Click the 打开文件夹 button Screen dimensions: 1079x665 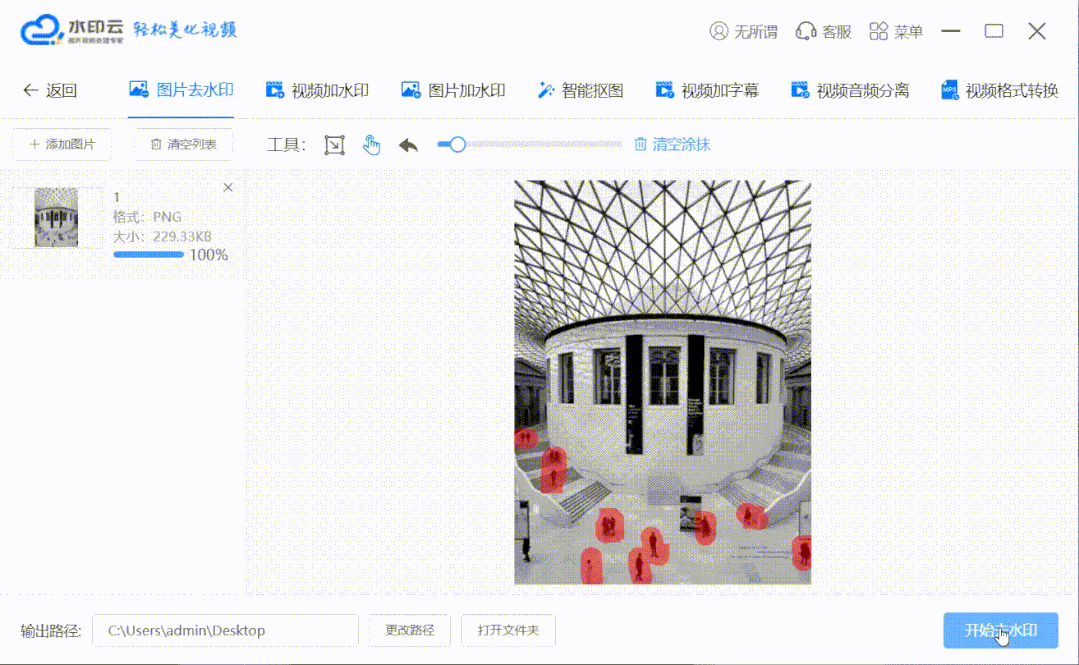tap(509, 631)
